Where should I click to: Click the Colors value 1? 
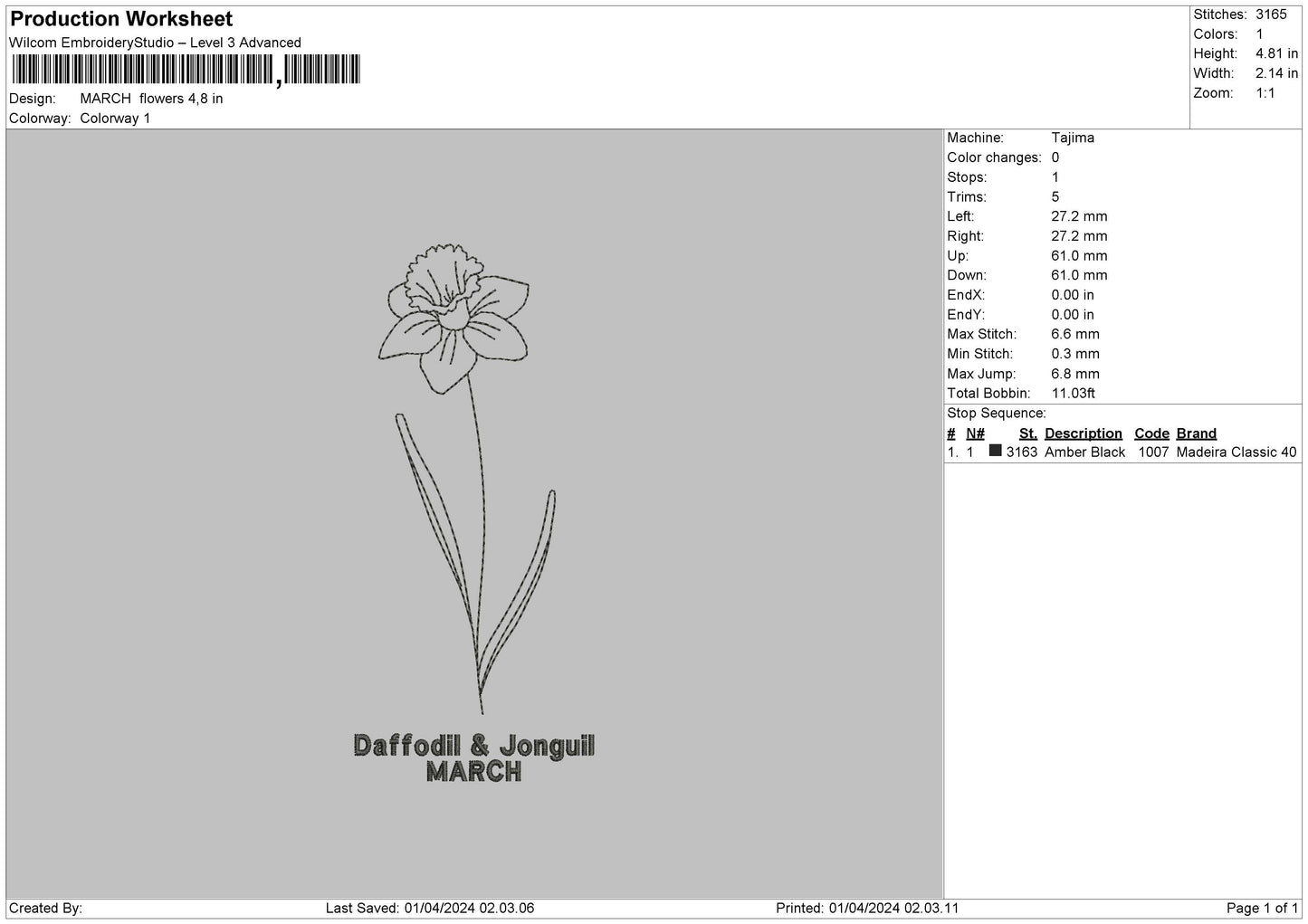pyautogui.click(x=1260, y=34)
